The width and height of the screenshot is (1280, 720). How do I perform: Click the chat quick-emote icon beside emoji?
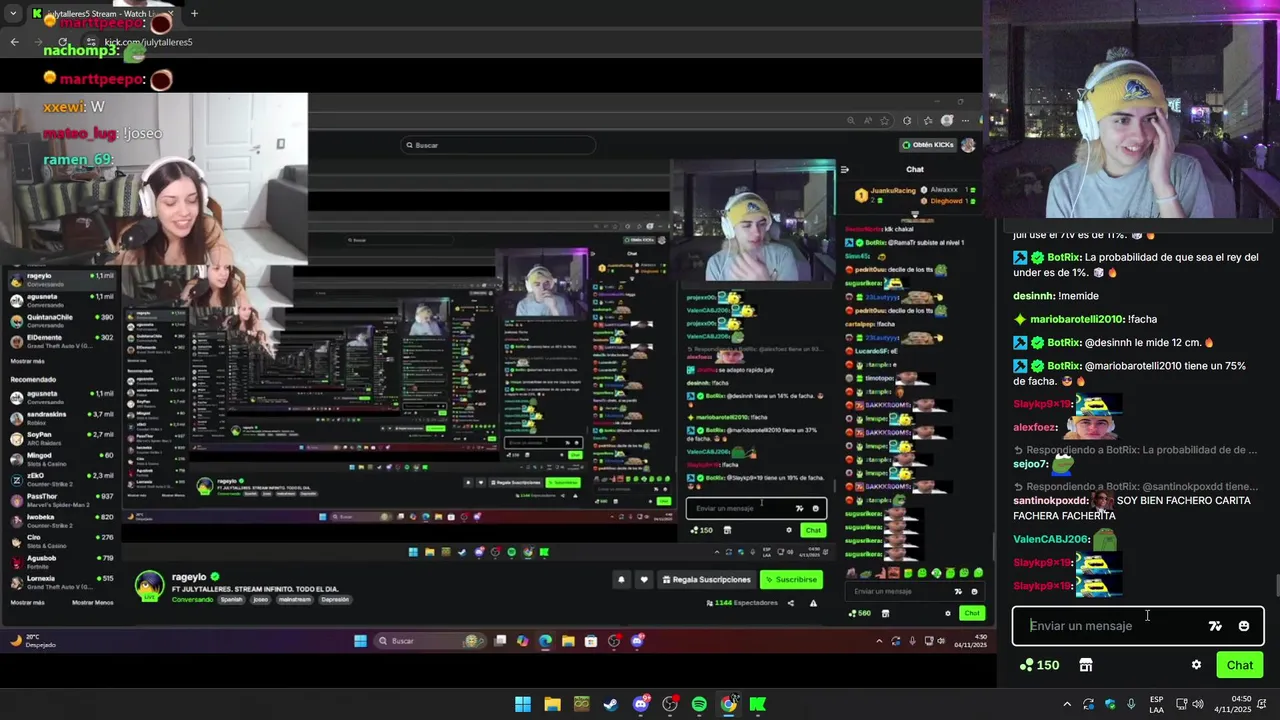tap(1215, 626)
